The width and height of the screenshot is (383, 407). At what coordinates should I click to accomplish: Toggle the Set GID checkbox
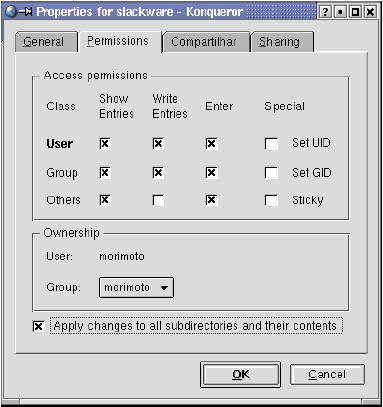click(271, 173)
